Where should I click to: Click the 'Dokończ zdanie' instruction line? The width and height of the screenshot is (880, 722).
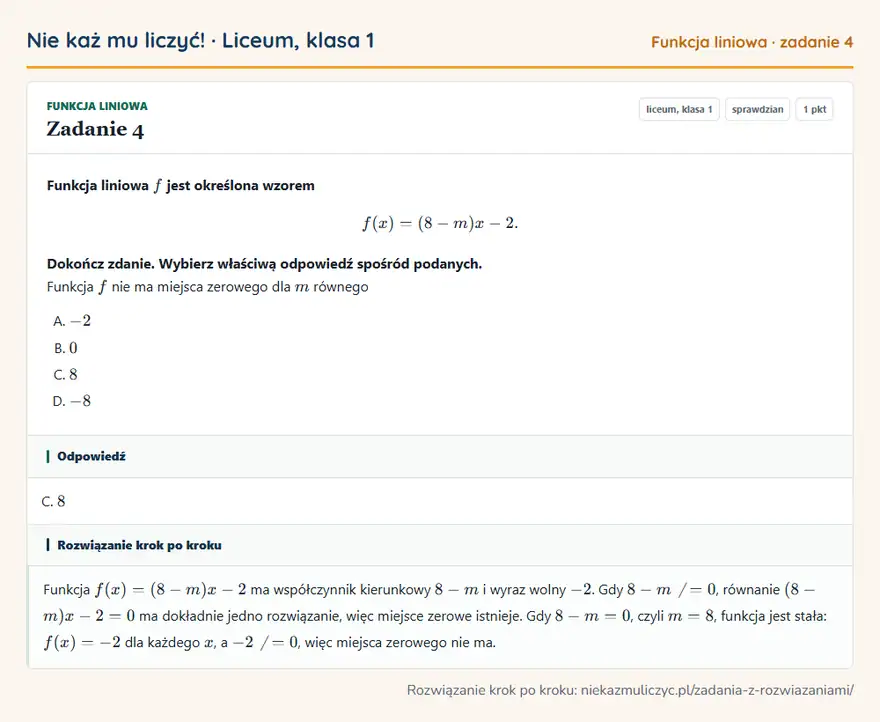coord(264,264)
